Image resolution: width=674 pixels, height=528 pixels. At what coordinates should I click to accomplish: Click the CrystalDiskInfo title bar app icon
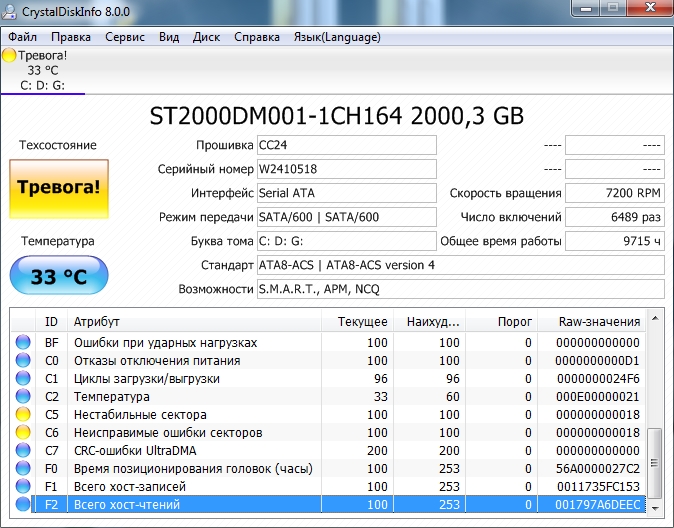9,10
